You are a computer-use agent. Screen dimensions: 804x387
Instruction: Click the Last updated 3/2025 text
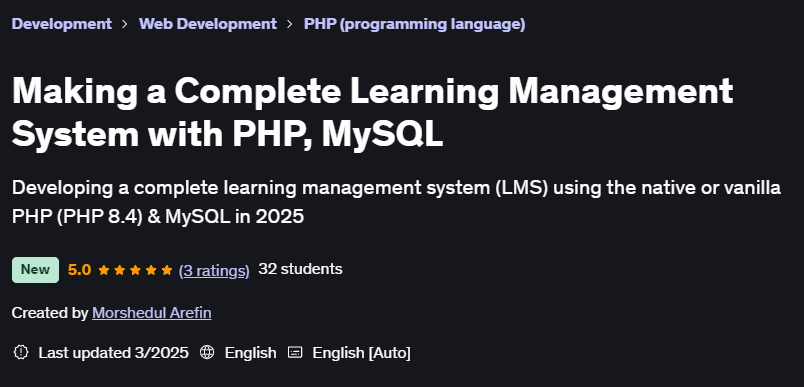[113, 353]
